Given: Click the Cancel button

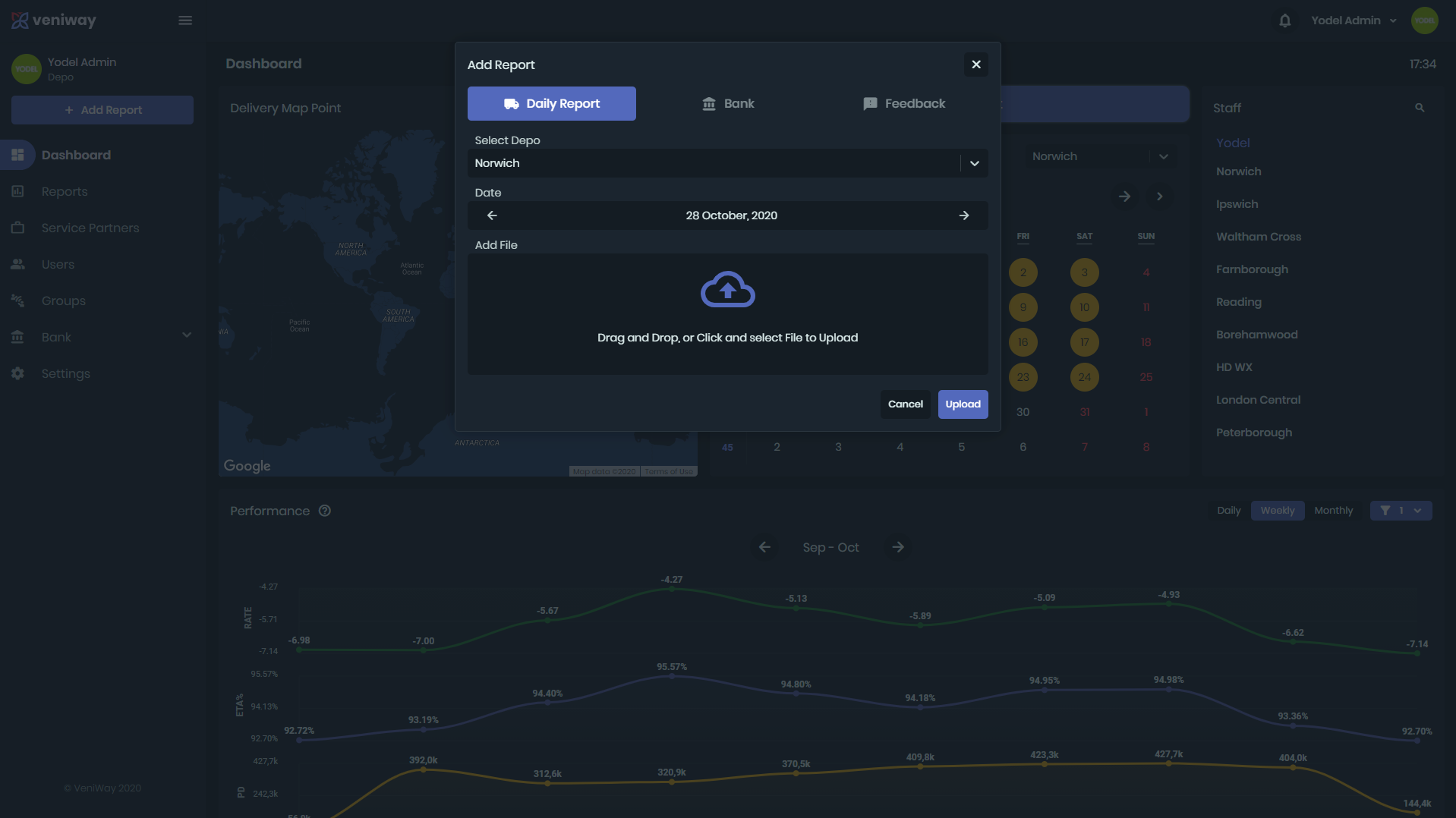Looking at the screenshot, I should (905, 404).
